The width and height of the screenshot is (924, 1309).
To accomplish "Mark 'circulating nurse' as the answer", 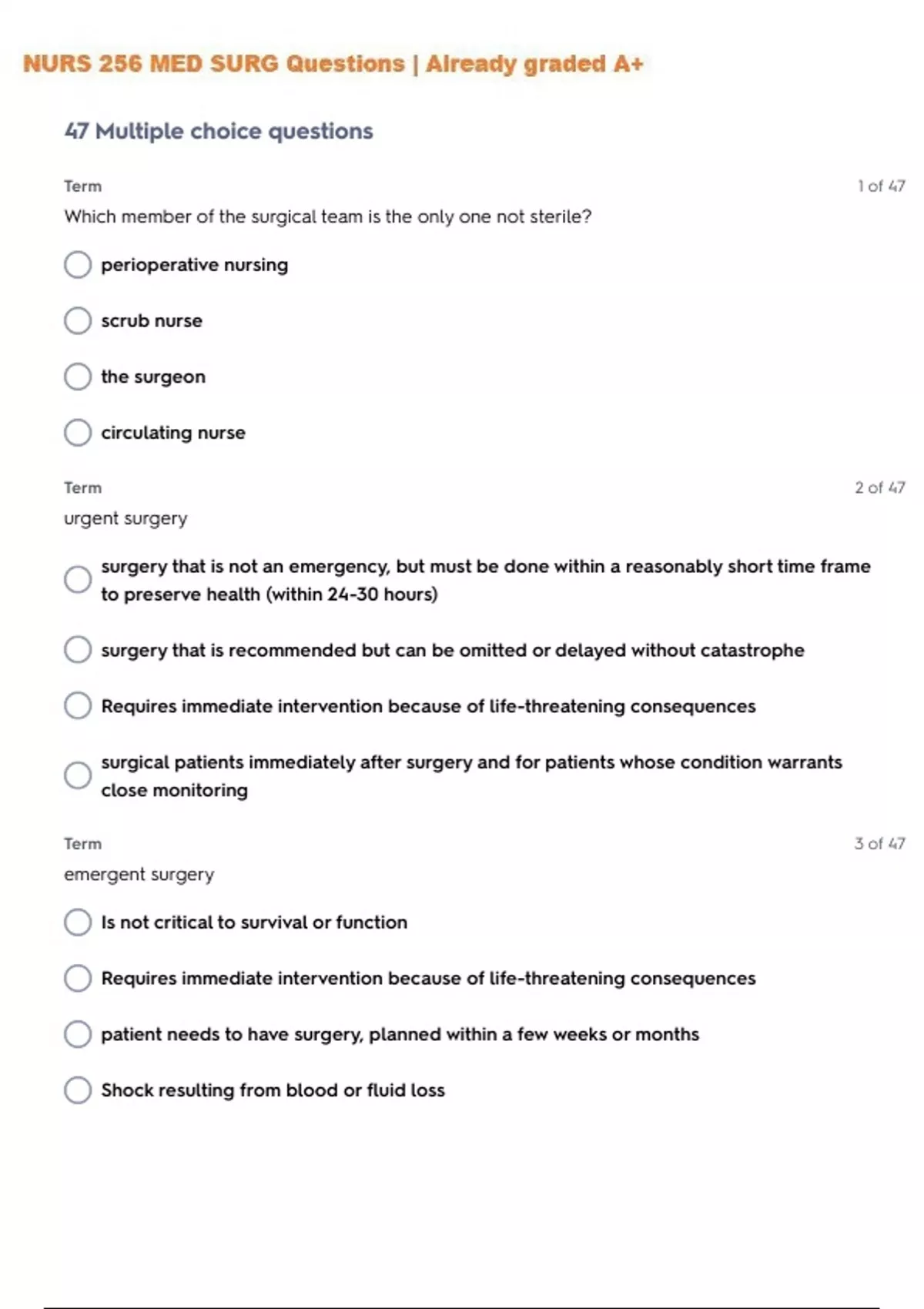I will 78,433.
